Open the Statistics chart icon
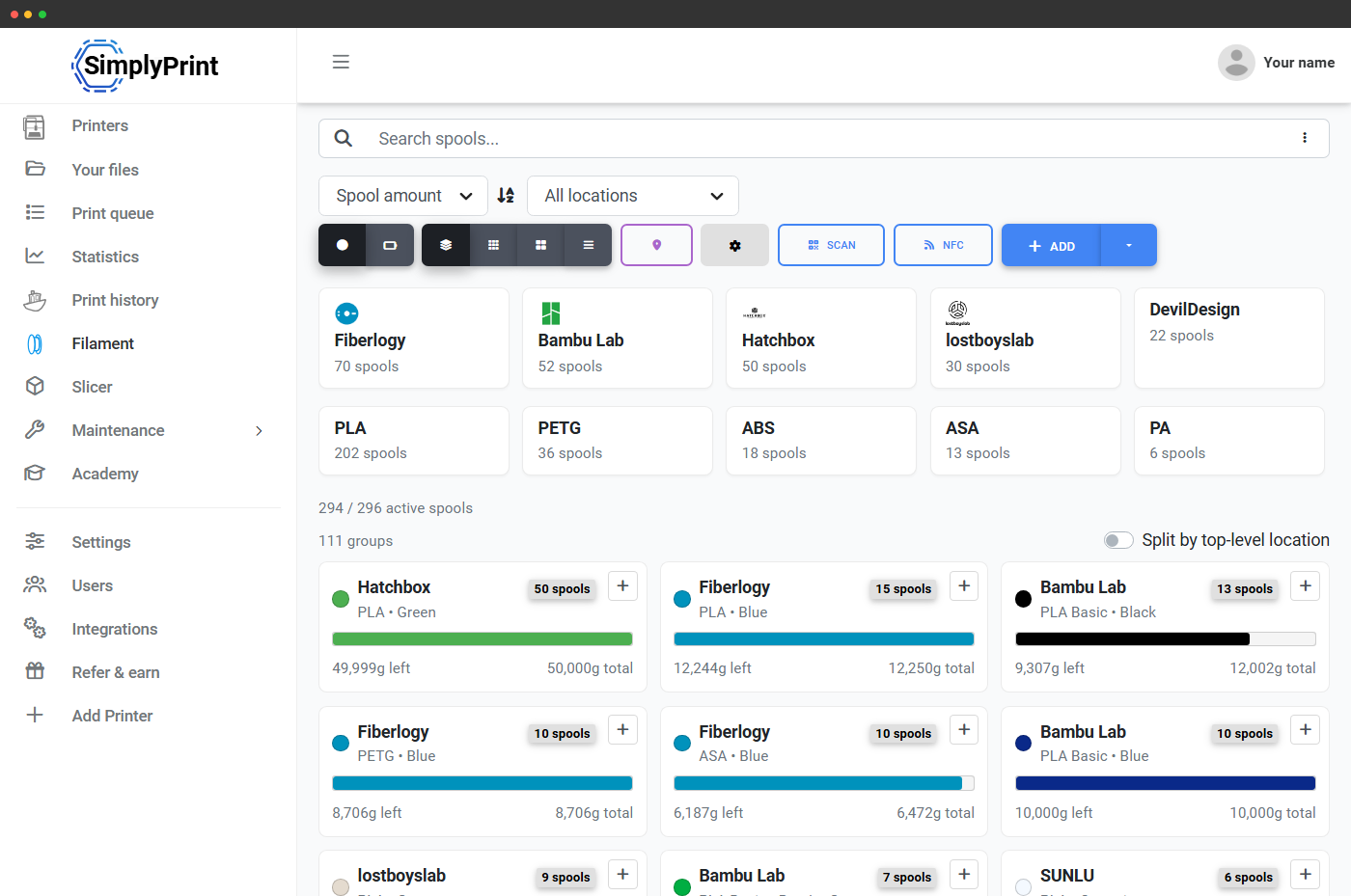The height and width of the screenshot is (896, 1351). 35,256
